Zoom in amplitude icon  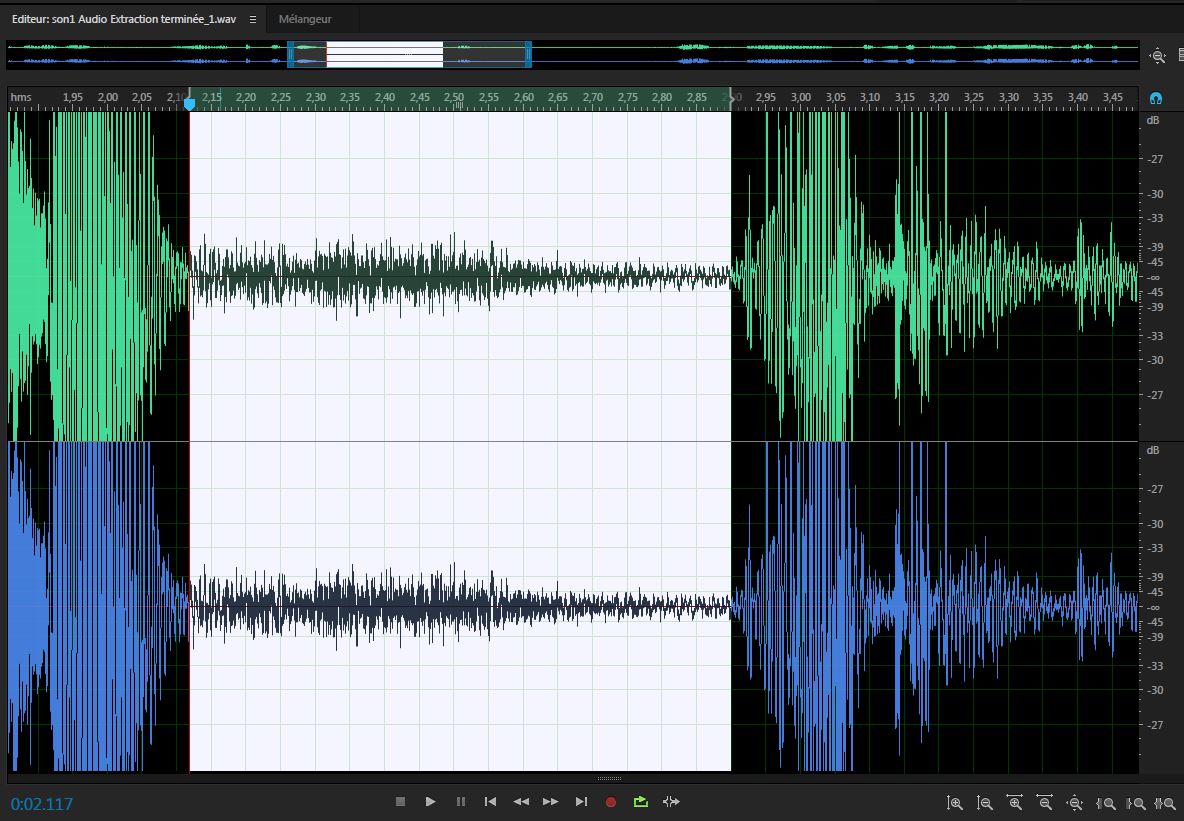coord(955,803)
